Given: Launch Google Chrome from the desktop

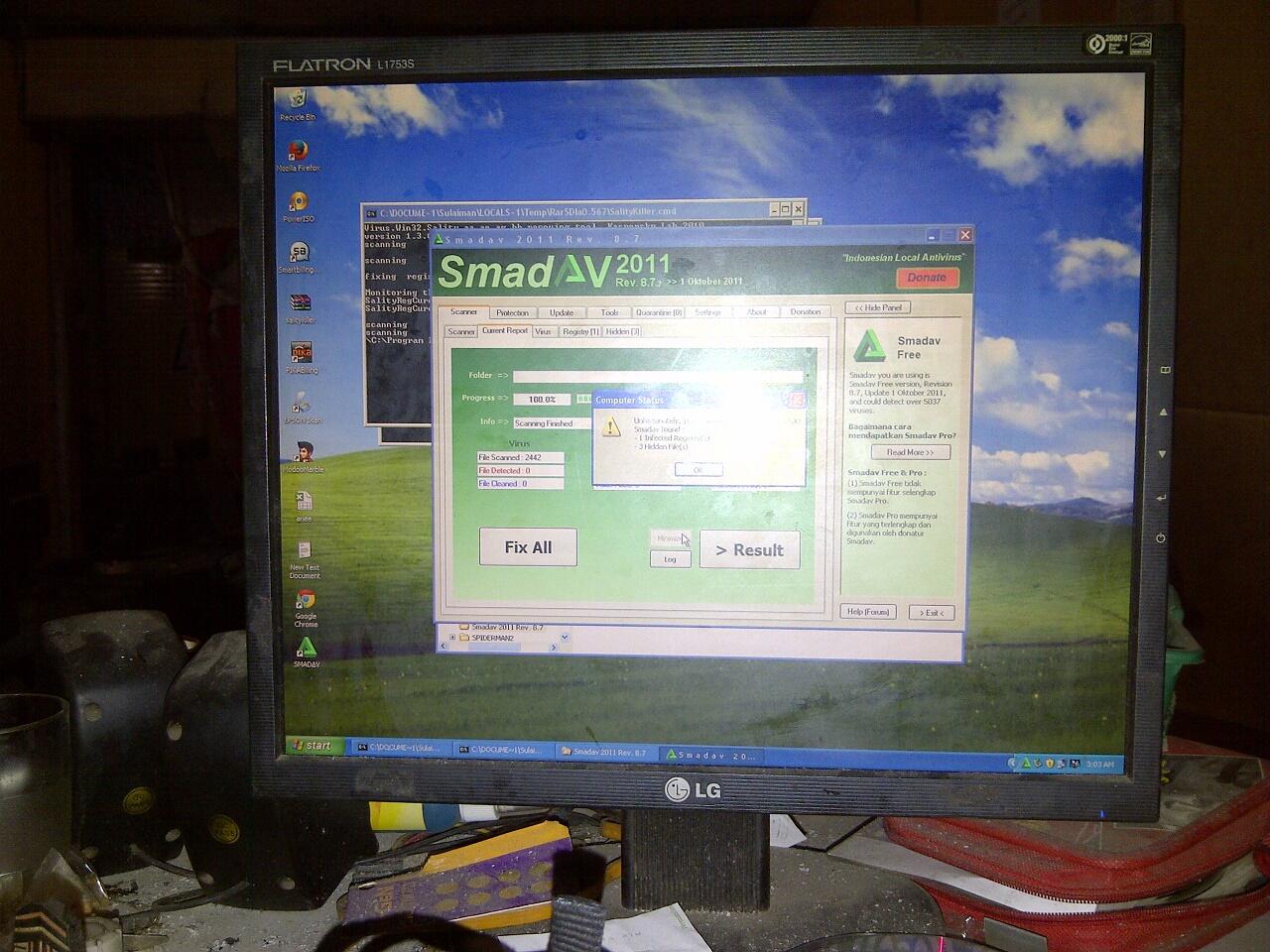Looking at the screenshot, I should [306, 608].
